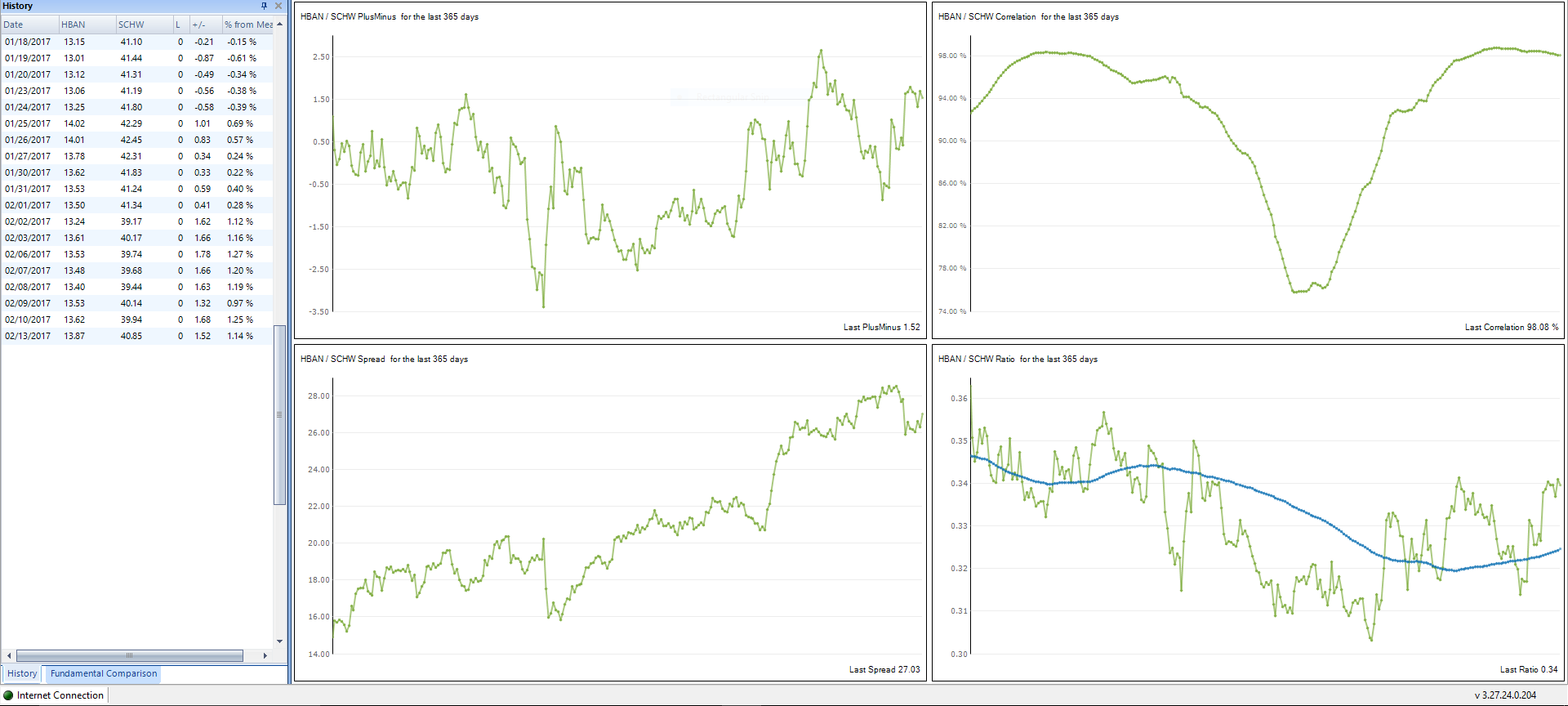The height and width of the screenshot is (706, 1568).
Task: Click the +/- column header
Action: click(204, 25)
